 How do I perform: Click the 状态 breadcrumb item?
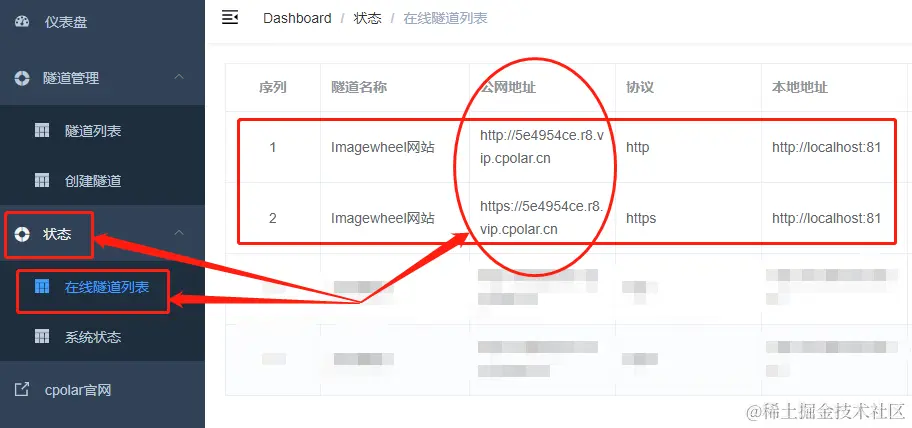pos(368,18)
